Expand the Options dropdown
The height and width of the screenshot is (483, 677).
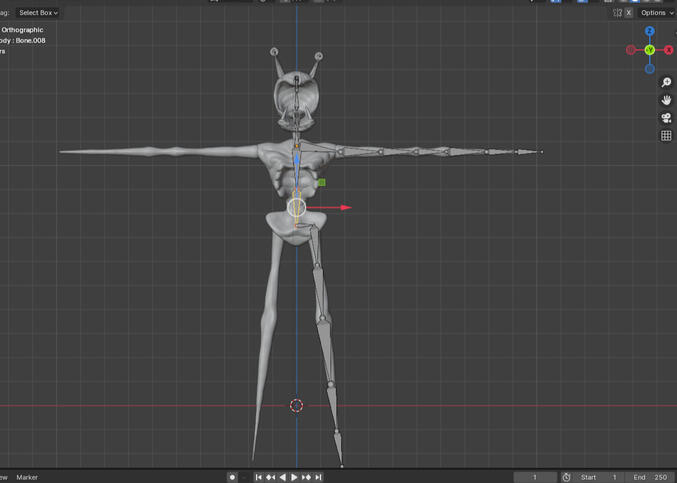(x=656, y=13)
